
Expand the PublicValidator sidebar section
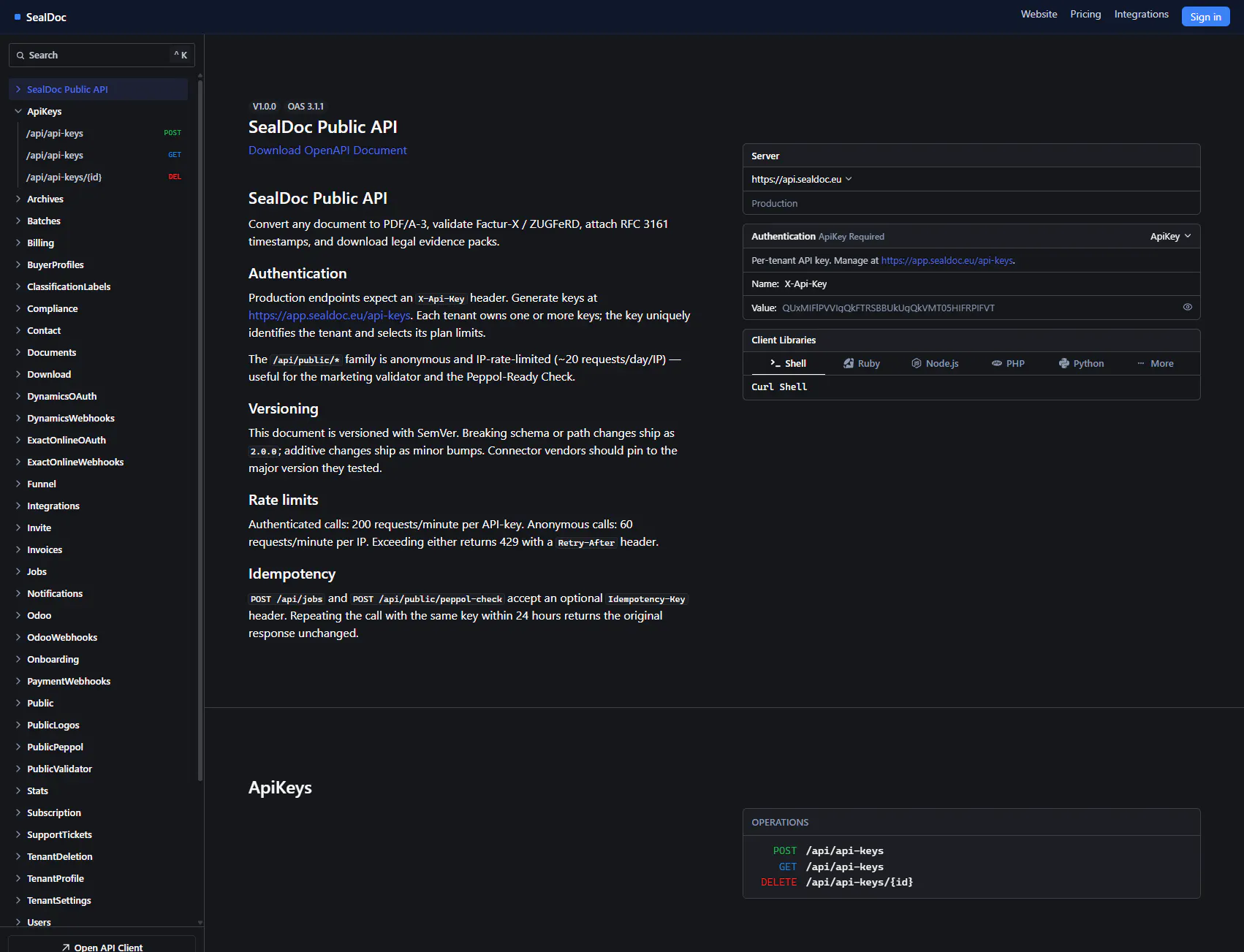98,769
